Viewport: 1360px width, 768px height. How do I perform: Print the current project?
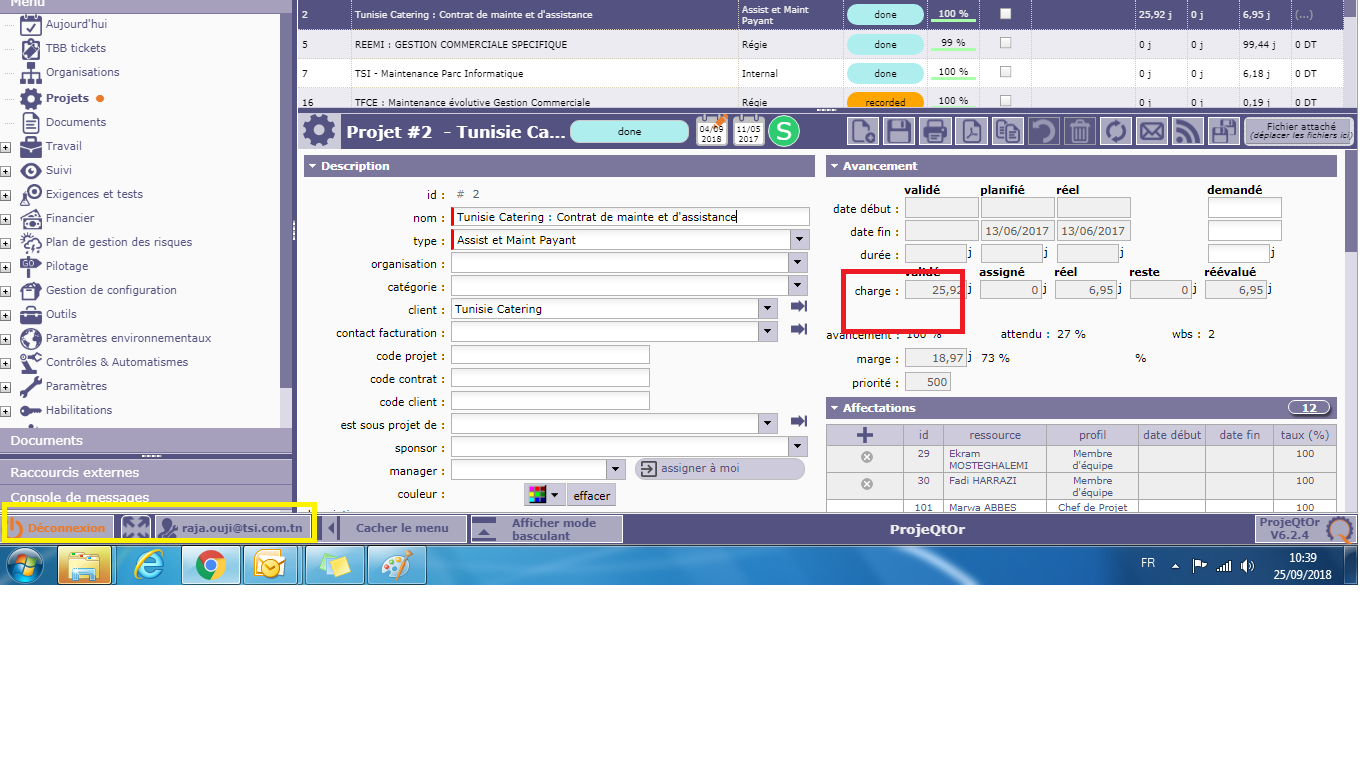[x=934, y=131]
